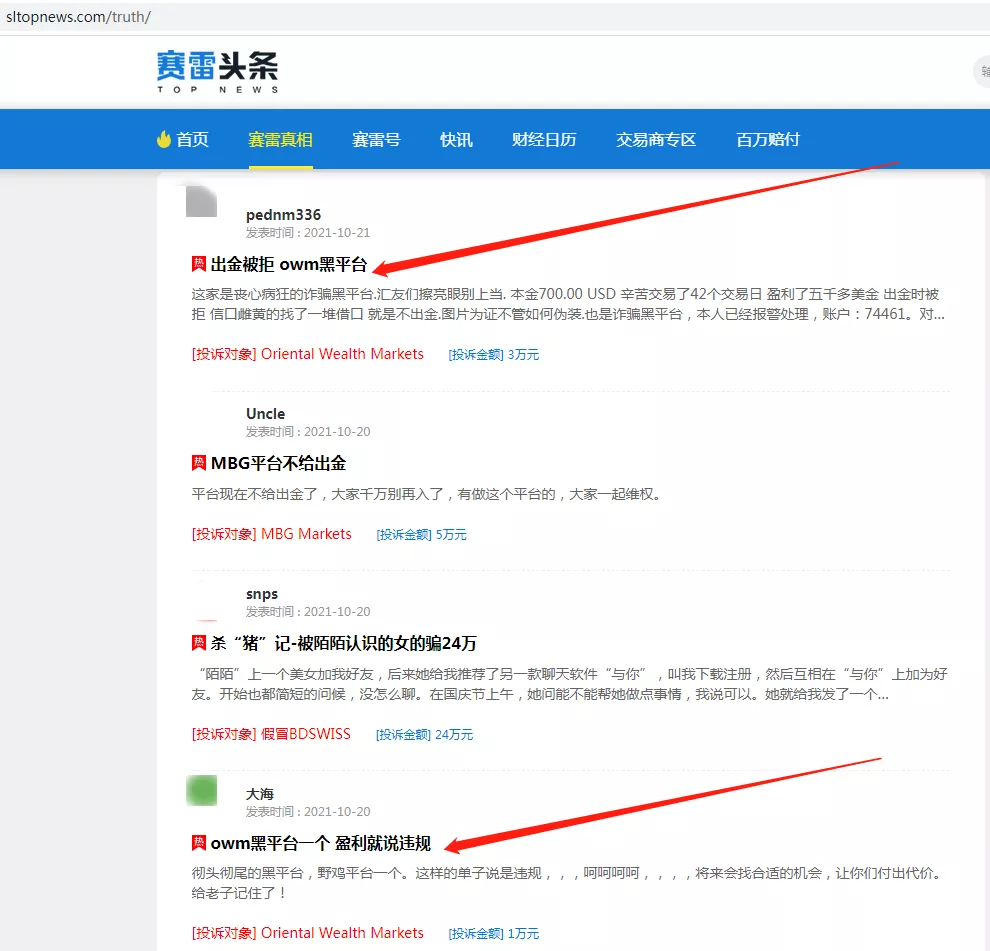The height and width of the screenshot is (951, 990).
Task: Select the 赛雷真相 tab
Action: pos(280,140)
